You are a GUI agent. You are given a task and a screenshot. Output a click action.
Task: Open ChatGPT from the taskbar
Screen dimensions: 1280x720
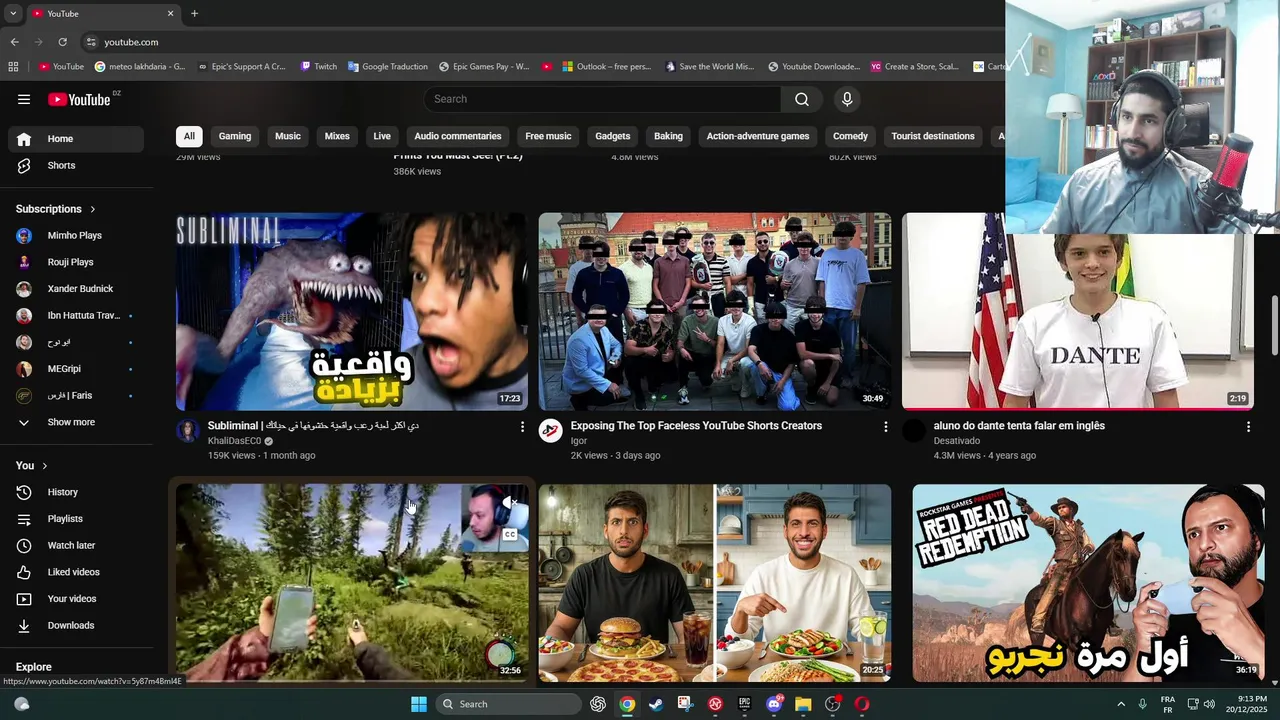598,704
